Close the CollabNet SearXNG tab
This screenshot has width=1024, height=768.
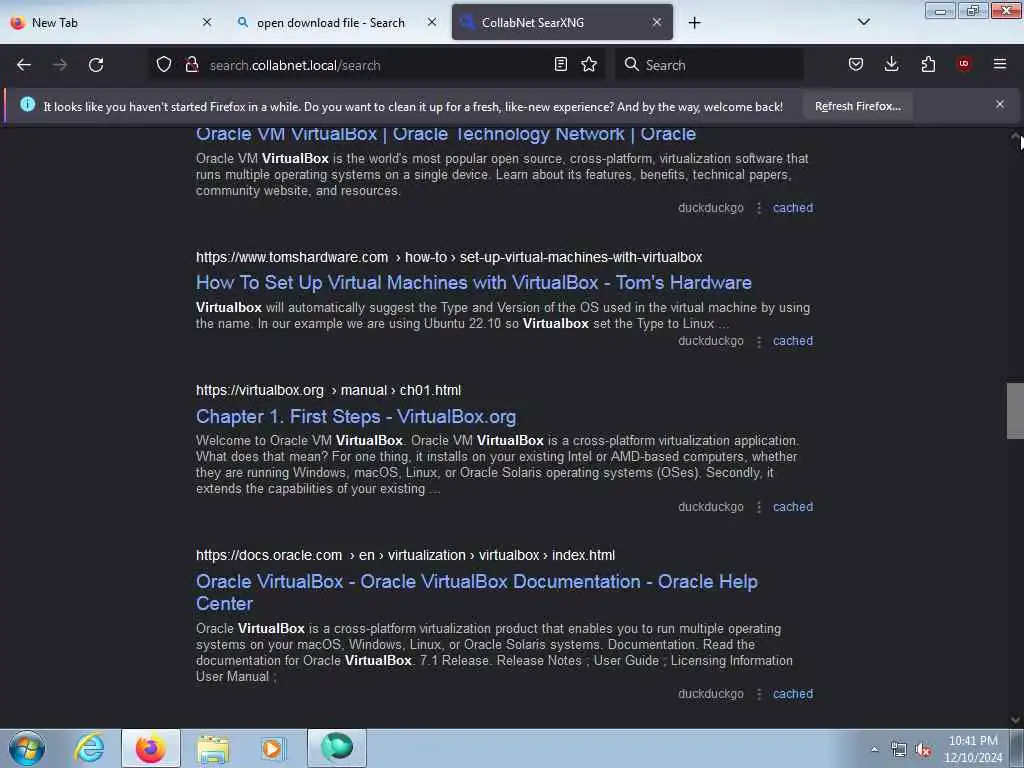coord(657,22)
